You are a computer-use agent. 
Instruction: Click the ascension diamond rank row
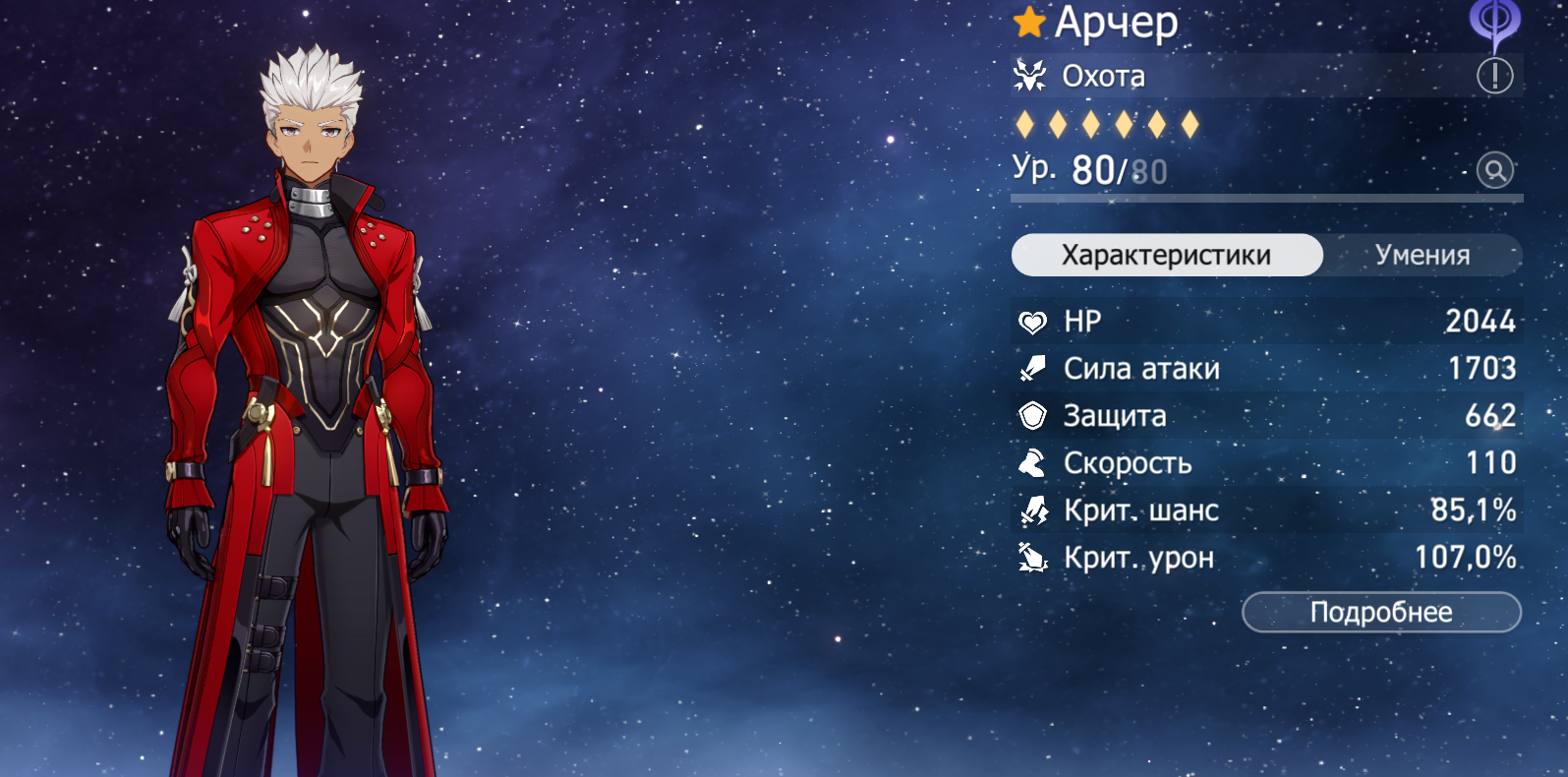(x=1107, y=124)
